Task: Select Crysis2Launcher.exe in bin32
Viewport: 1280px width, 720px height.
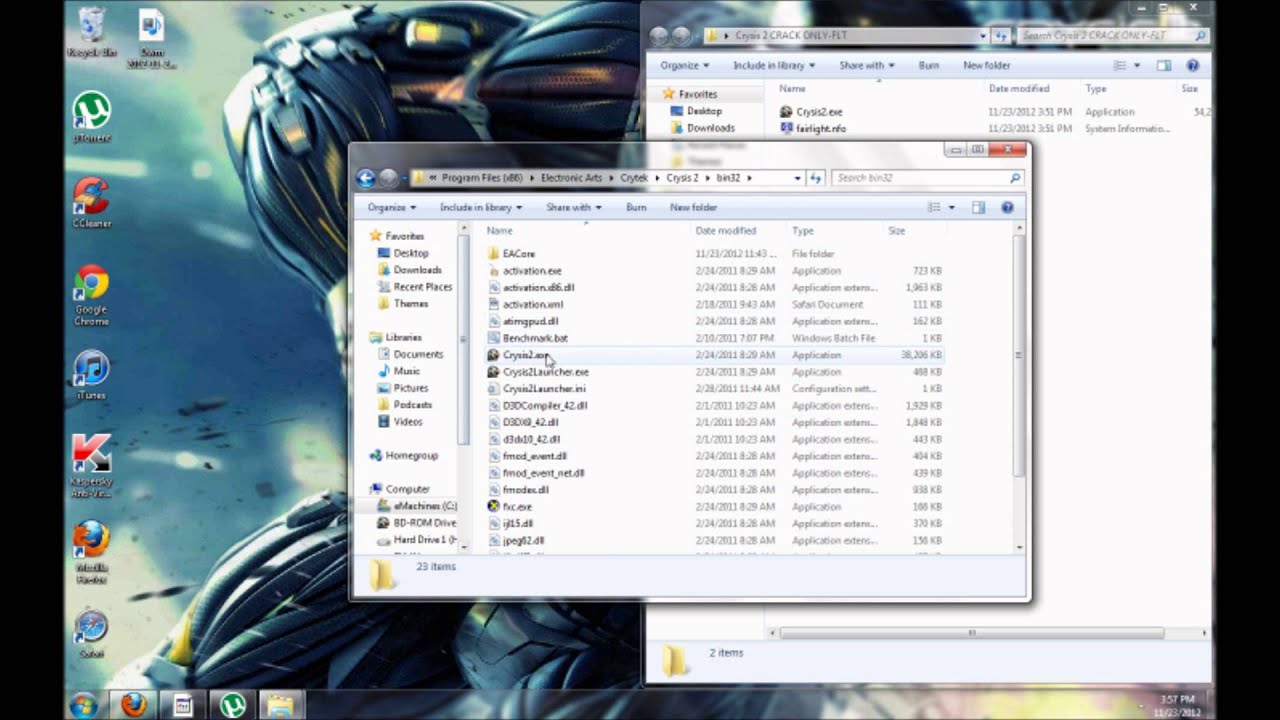Action: pos(546,372)
